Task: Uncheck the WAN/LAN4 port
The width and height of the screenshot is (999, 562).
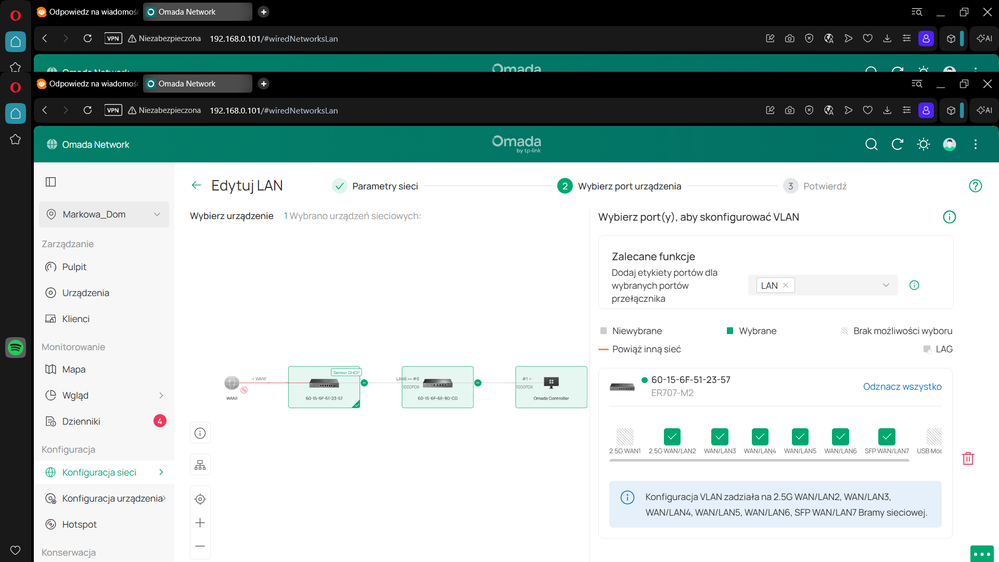Action: click(759, 436)
